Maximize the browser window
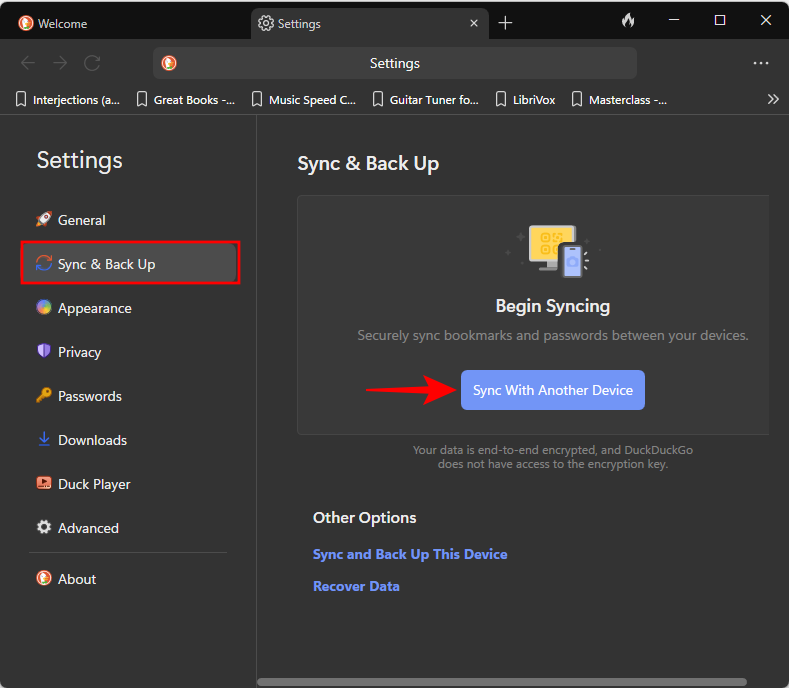 tap(720, 20)
